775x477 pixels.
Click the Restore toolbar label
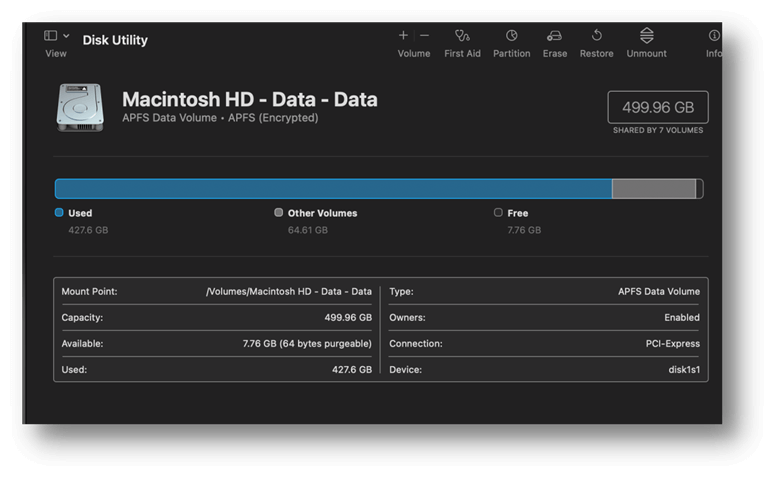pyautogui.click(x=597, y=53)
